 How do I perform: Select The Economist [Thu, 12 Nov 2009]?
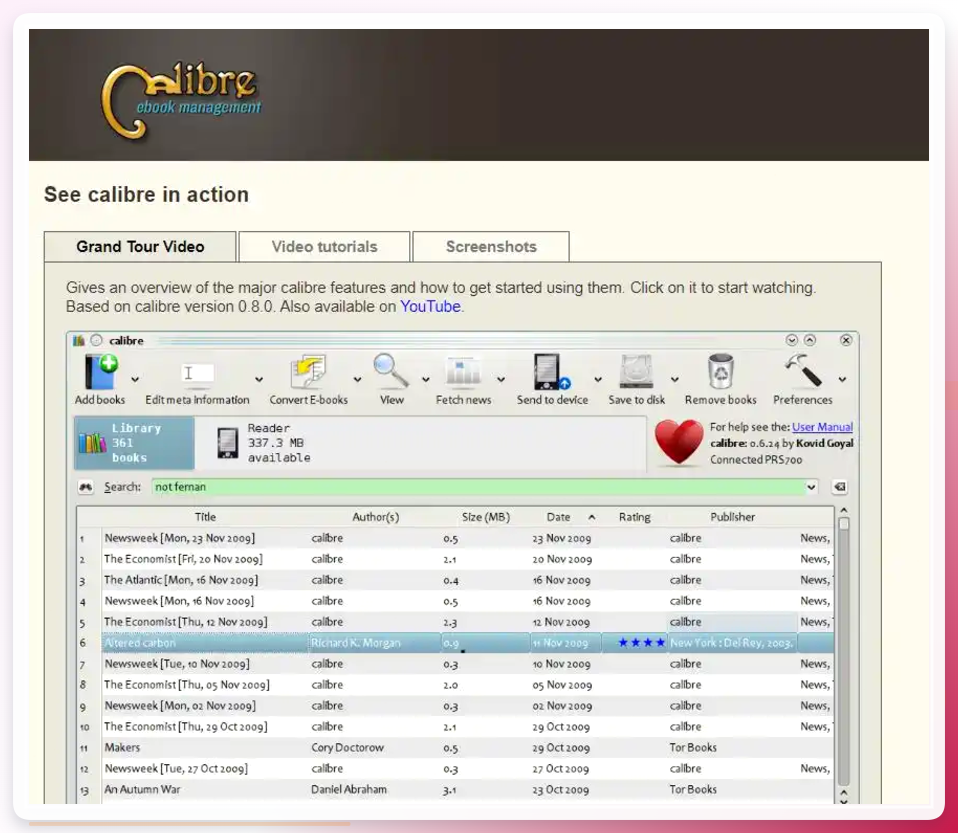(455, 622)
